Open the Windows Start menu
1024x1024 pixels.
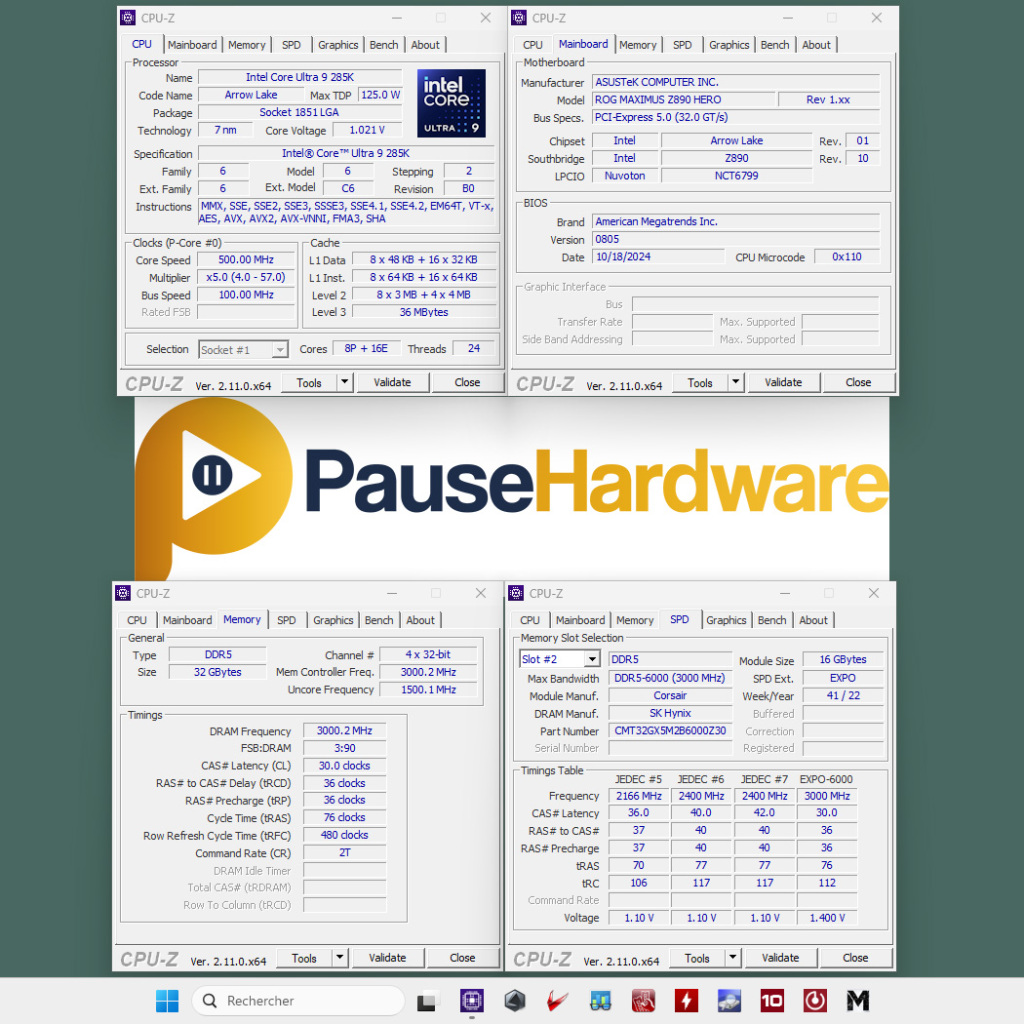coord(167,1000)
